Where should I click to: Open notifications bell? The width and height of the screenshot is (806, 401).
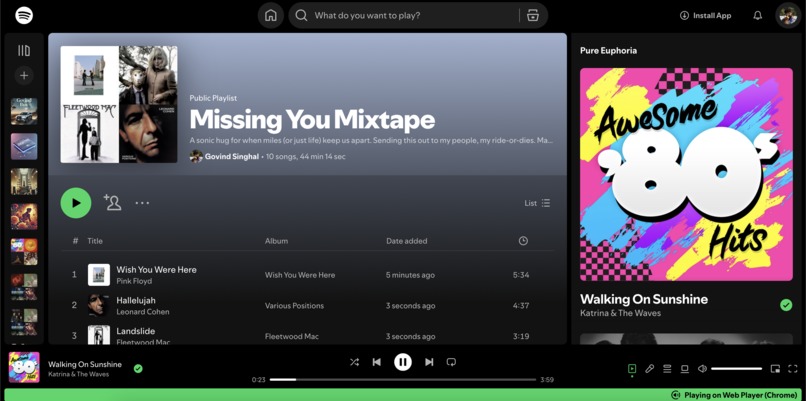point(758,15)
